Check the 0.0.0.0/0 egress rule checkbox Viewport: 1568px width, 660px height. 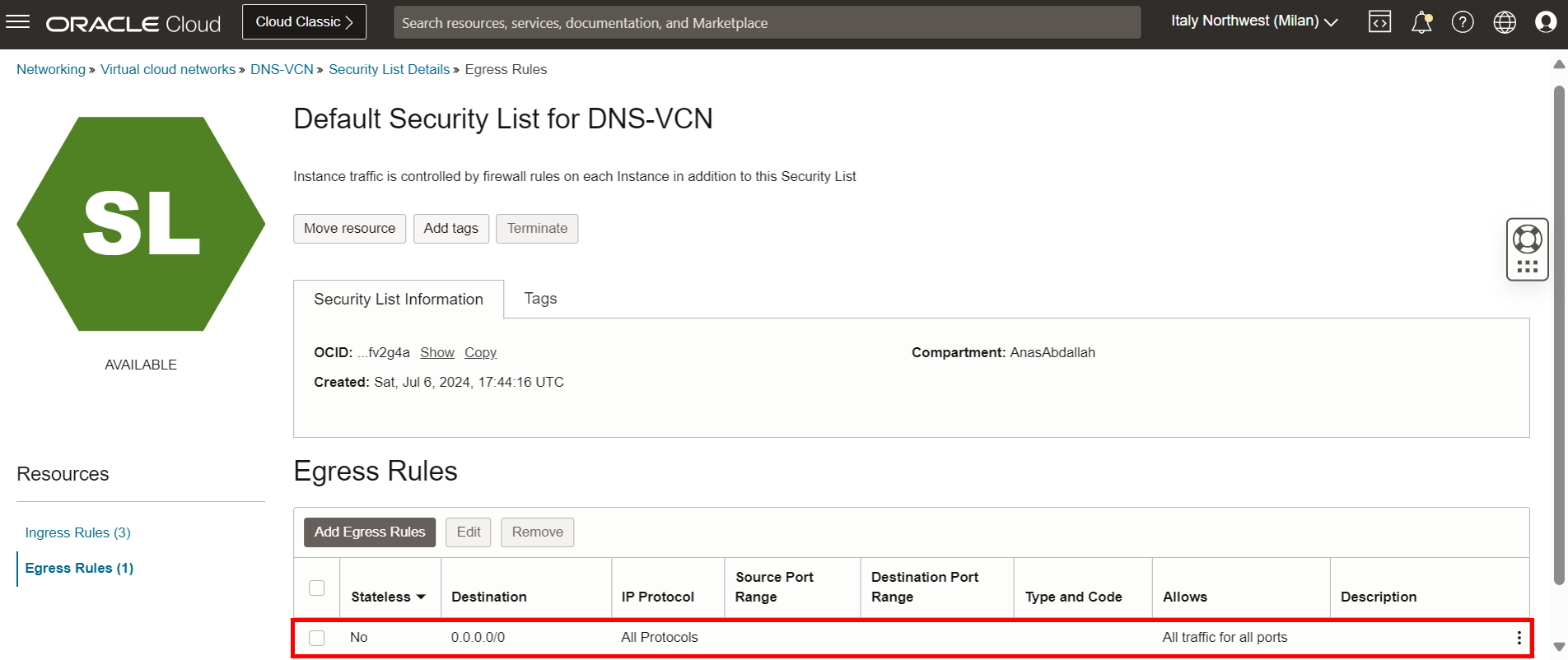click(x=317, y=638)
